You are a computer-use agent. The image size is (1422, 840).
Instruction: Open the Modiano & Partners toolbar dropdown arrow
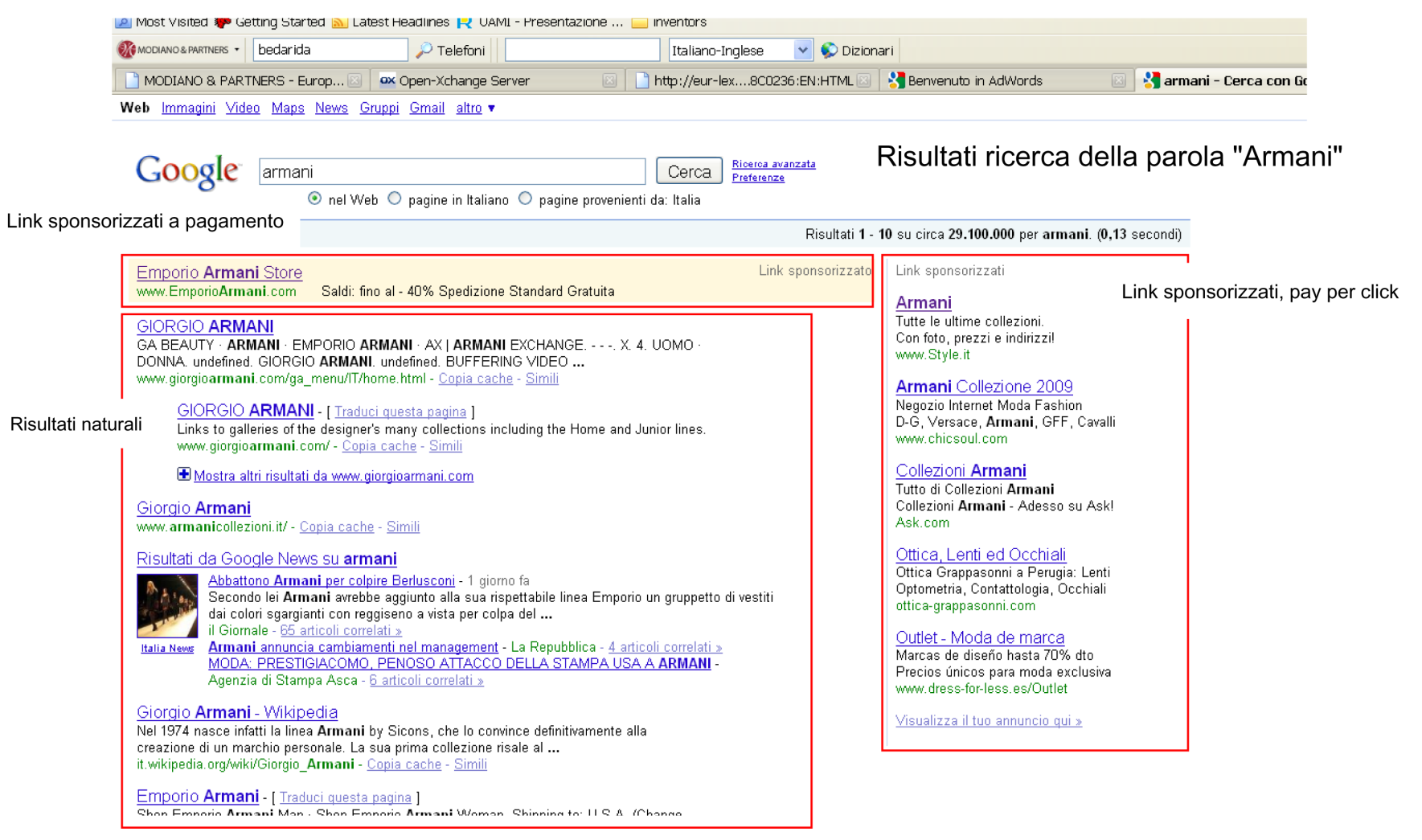pyautogui.click(x=237, y=50)
